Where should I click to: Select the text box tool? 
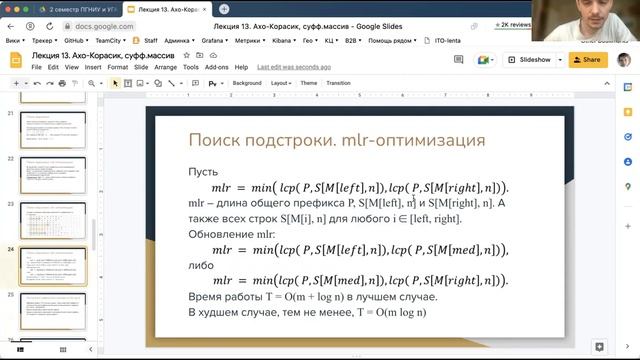pos(128,83)
